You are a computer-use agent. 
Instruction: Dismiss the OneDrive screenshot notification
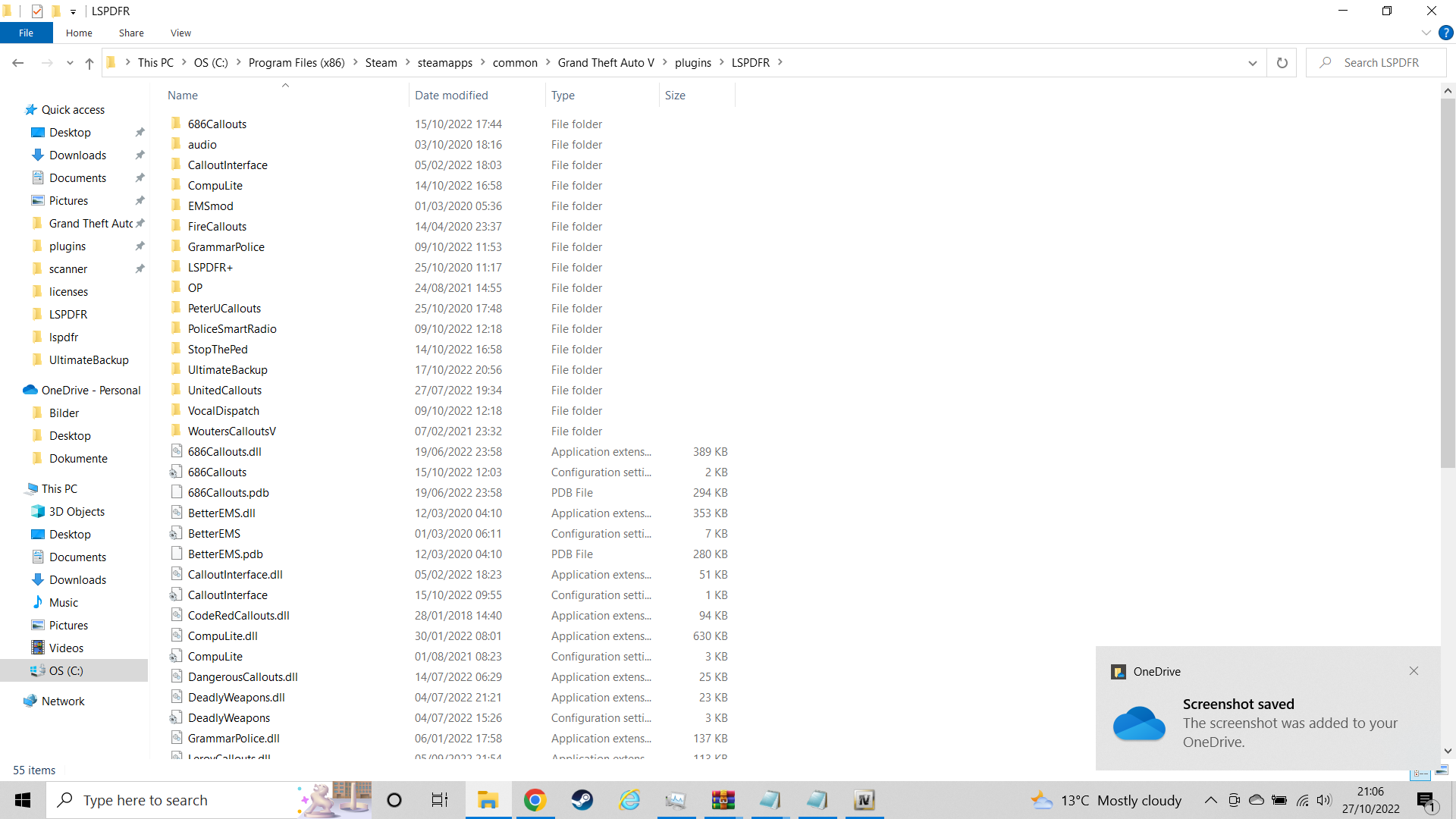click(x=1414, y=671)
